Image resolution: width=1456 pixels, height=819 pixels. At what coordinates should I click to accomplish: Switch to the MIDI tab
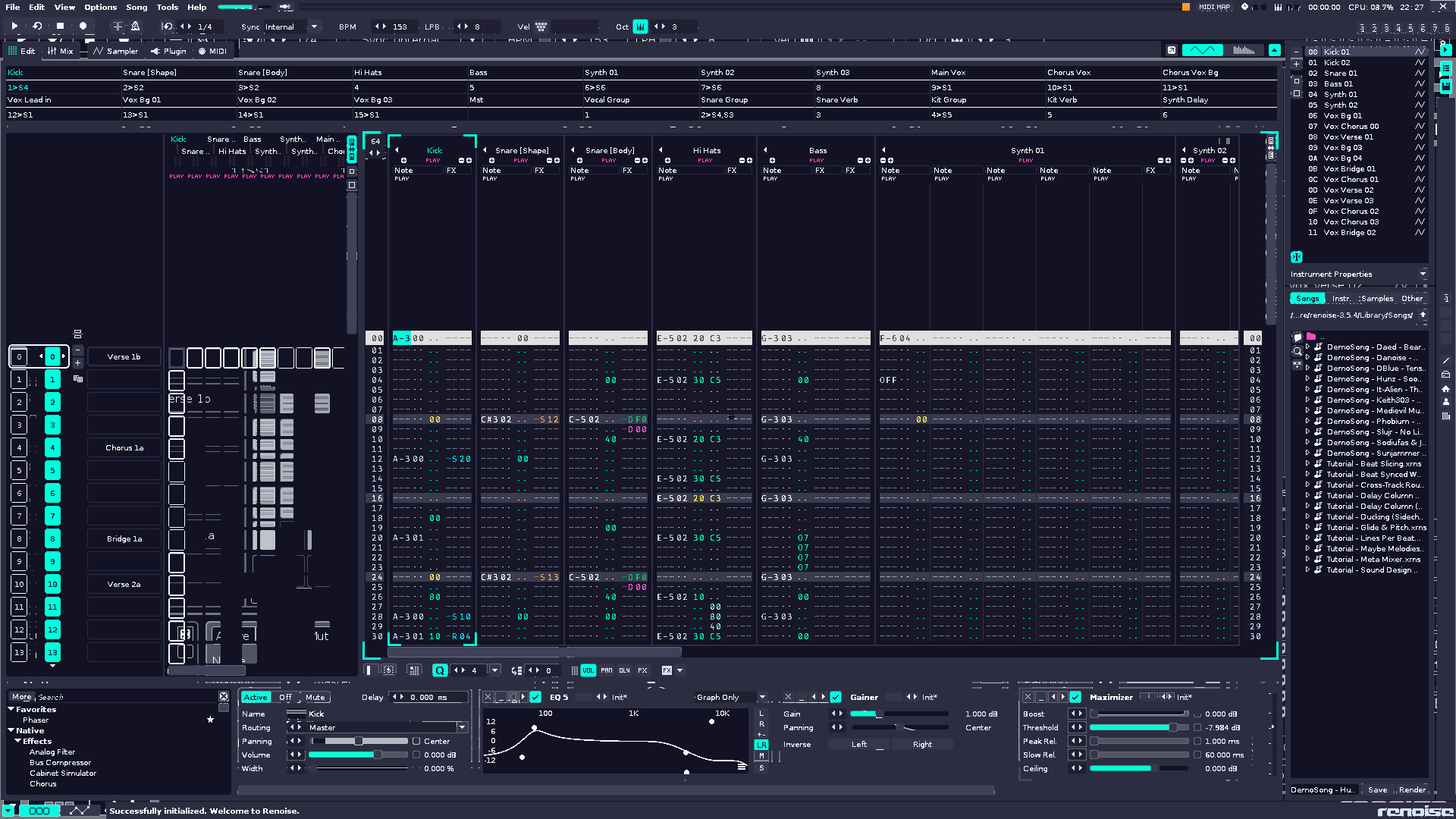(x=212, y=51)
